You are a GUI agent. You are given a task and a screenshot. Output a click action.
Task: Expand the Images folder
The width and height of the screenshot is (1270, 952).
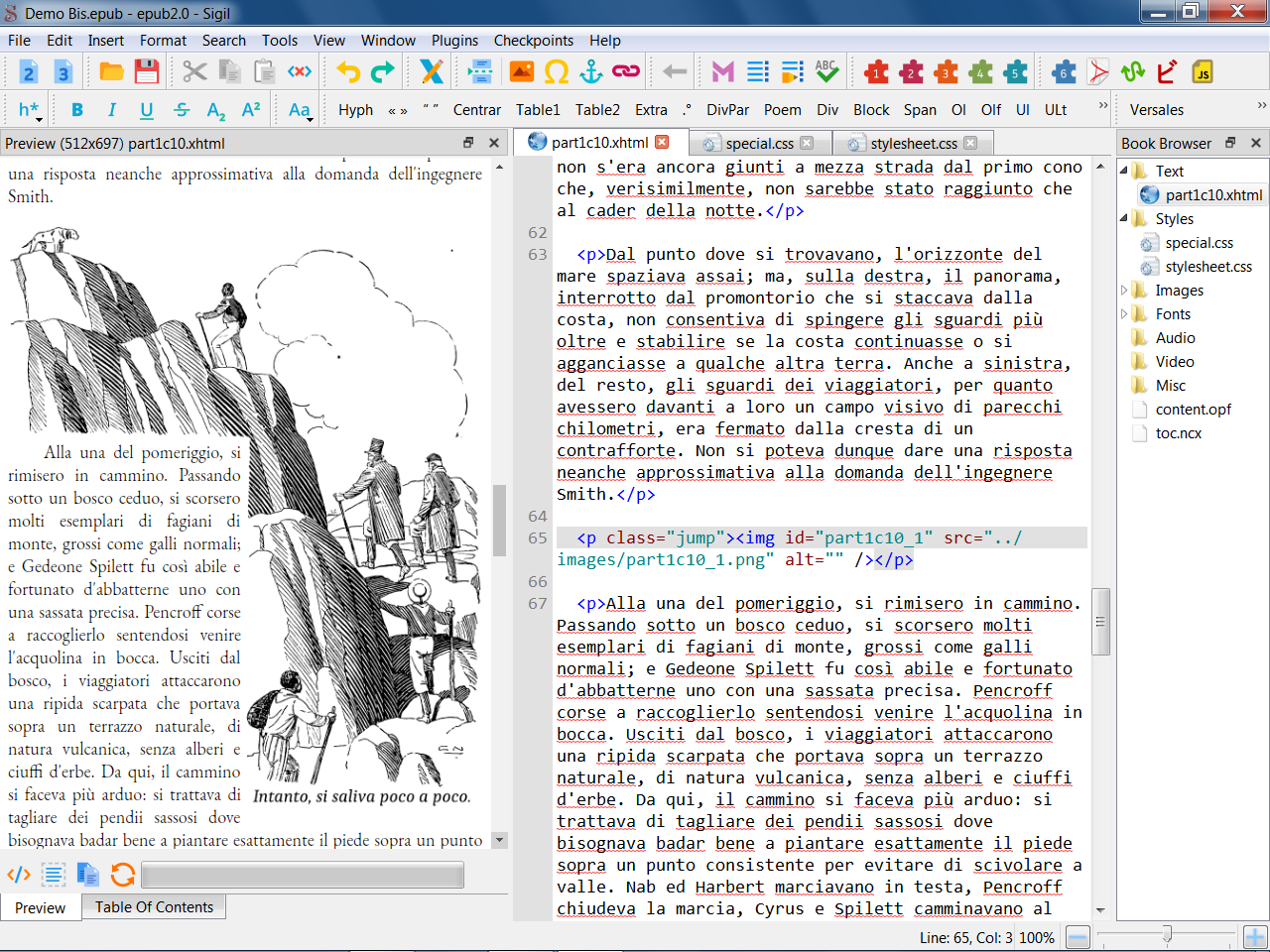[1125, 290]
